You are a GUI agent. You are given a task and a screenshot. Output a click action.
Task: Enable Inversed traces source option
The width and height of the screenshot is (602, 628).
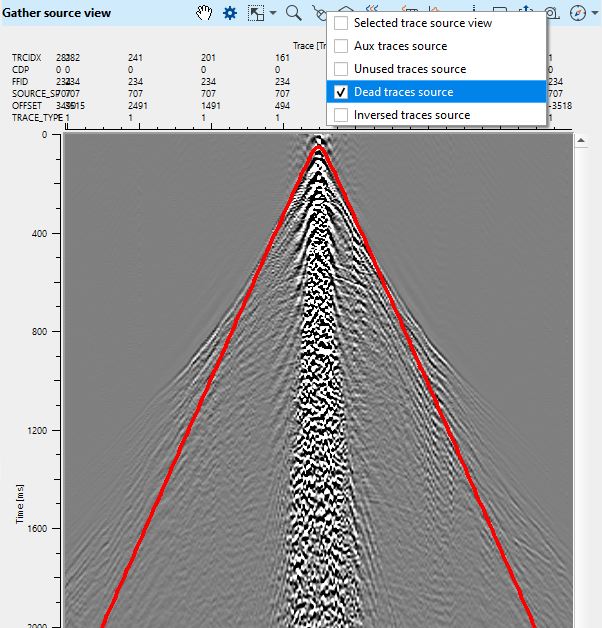point(437,115)
